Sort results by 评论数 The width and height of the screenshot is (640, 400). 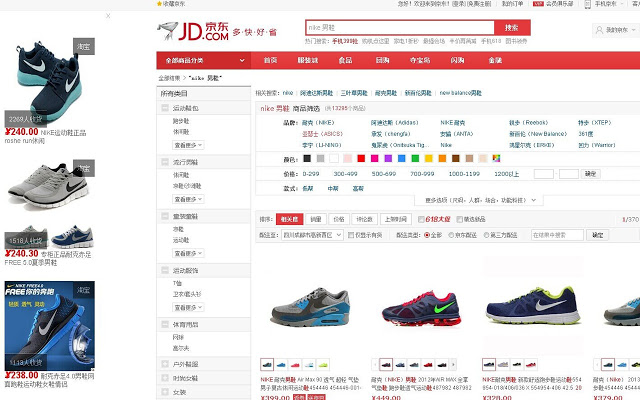pos(364,219)
